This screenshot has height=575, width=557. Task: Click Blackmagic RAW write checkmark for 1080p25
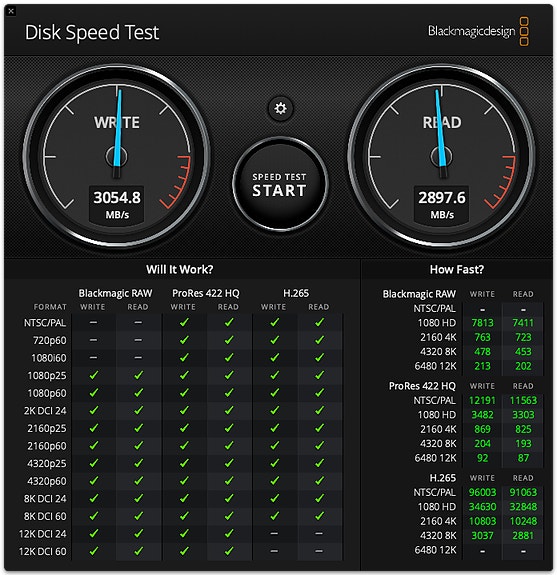pyautogui.click(x=94, y=375)
